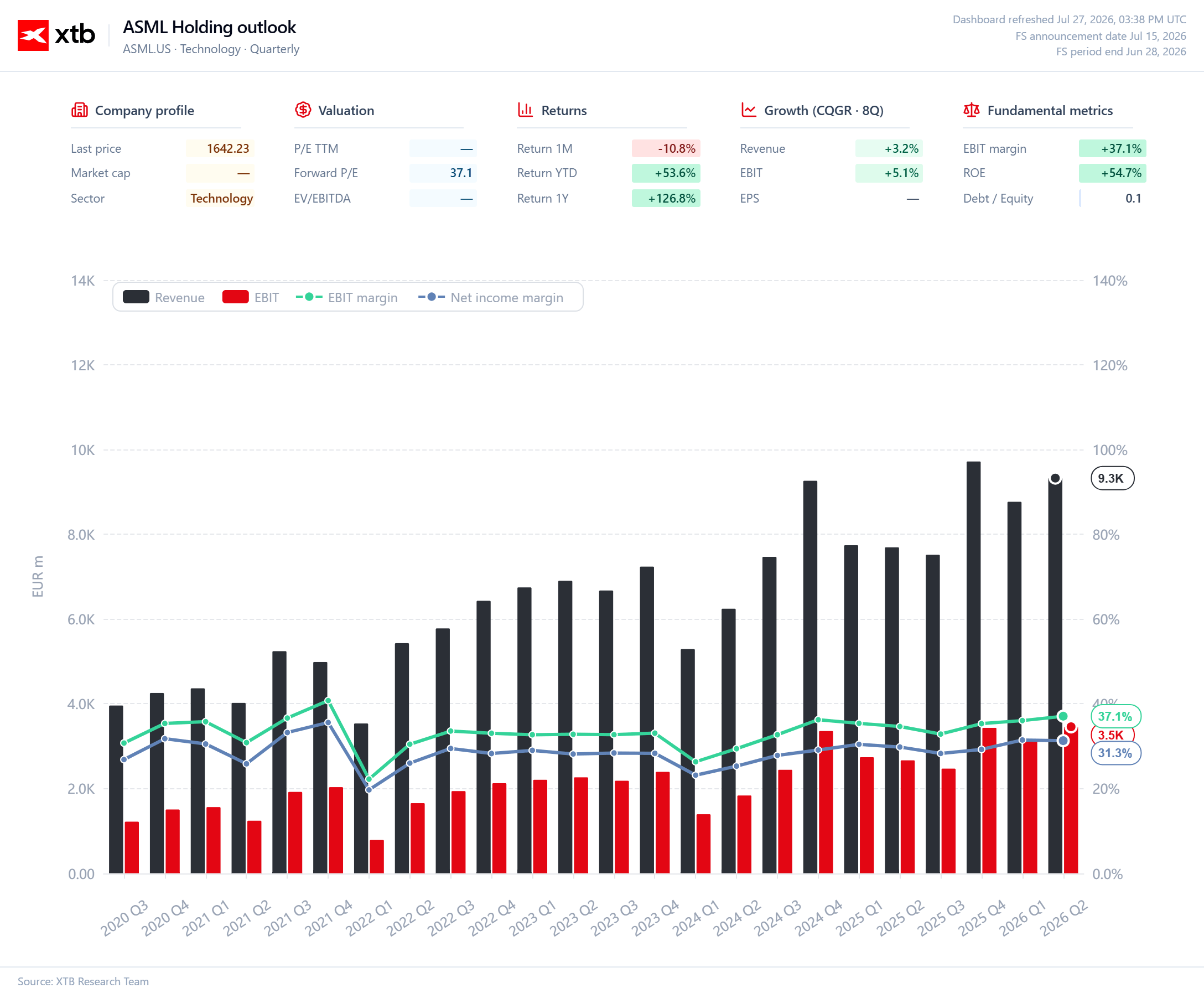Click the Forward P/E value 37.1
Image resolution: width=1204 pixels, height=993 pixels.
(443, 173)
